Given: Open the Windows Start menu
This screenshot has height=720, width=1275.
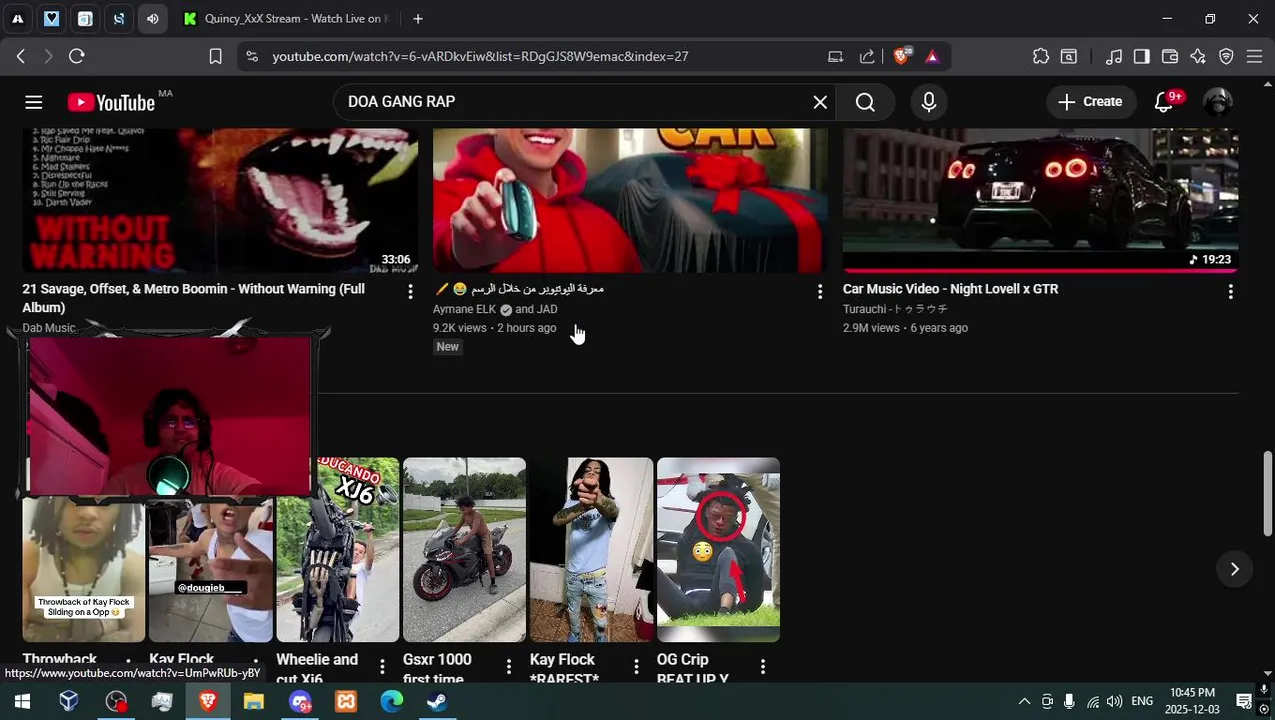Looking at the screenshot, I should point(22,702).
